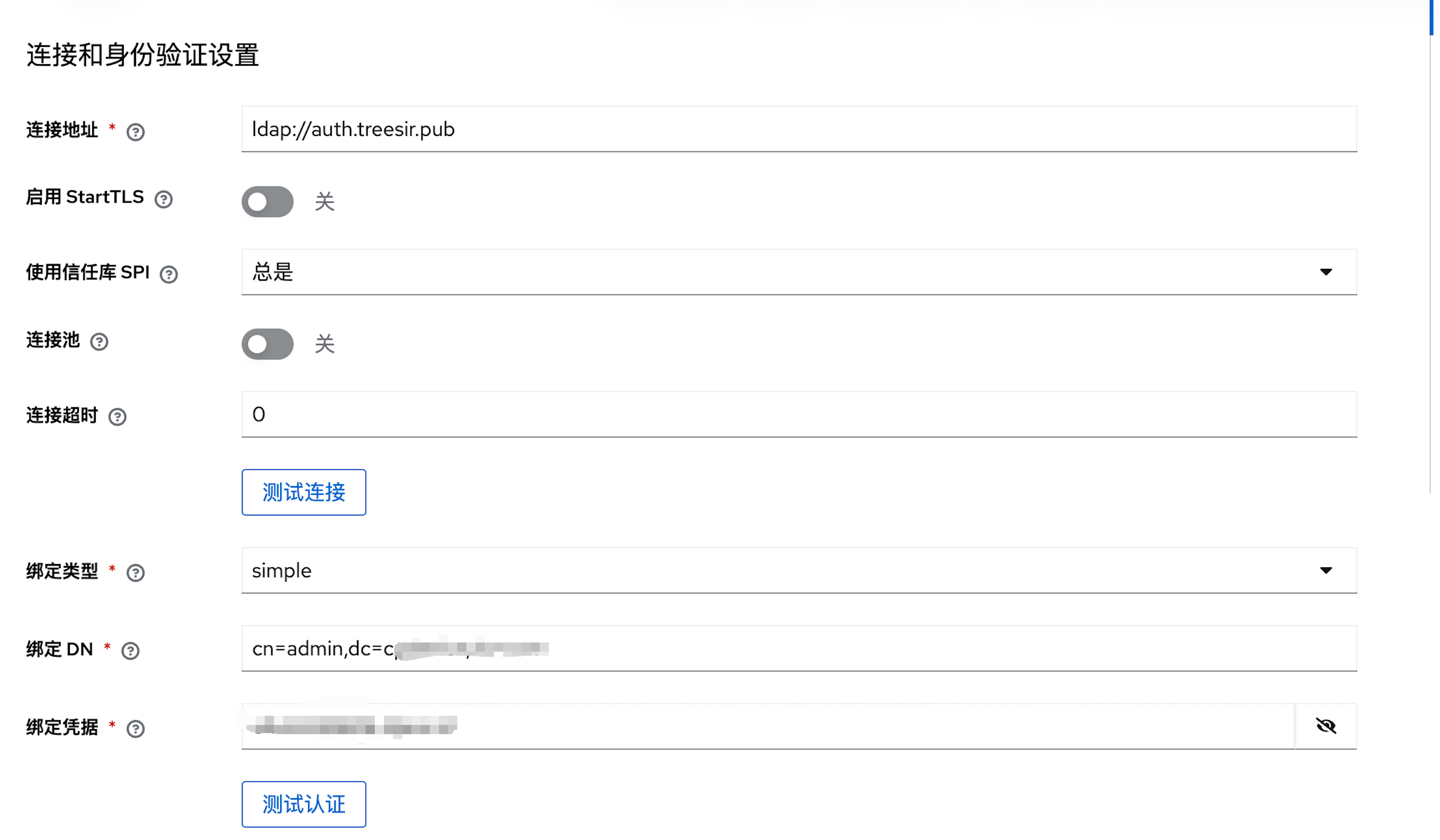Image resolution: width=1440 pixels, height=840 pixels.
Task: Open help icon next to 连接超时
Action: (x=118, y=417)
